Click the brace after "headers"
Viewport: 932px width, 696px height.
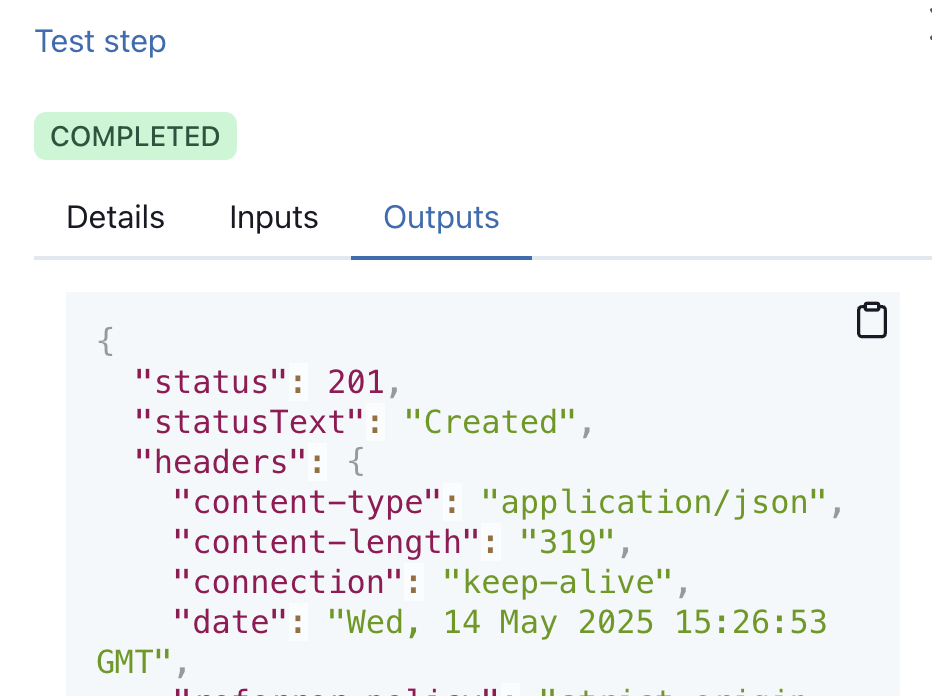[x=355, y=462]
